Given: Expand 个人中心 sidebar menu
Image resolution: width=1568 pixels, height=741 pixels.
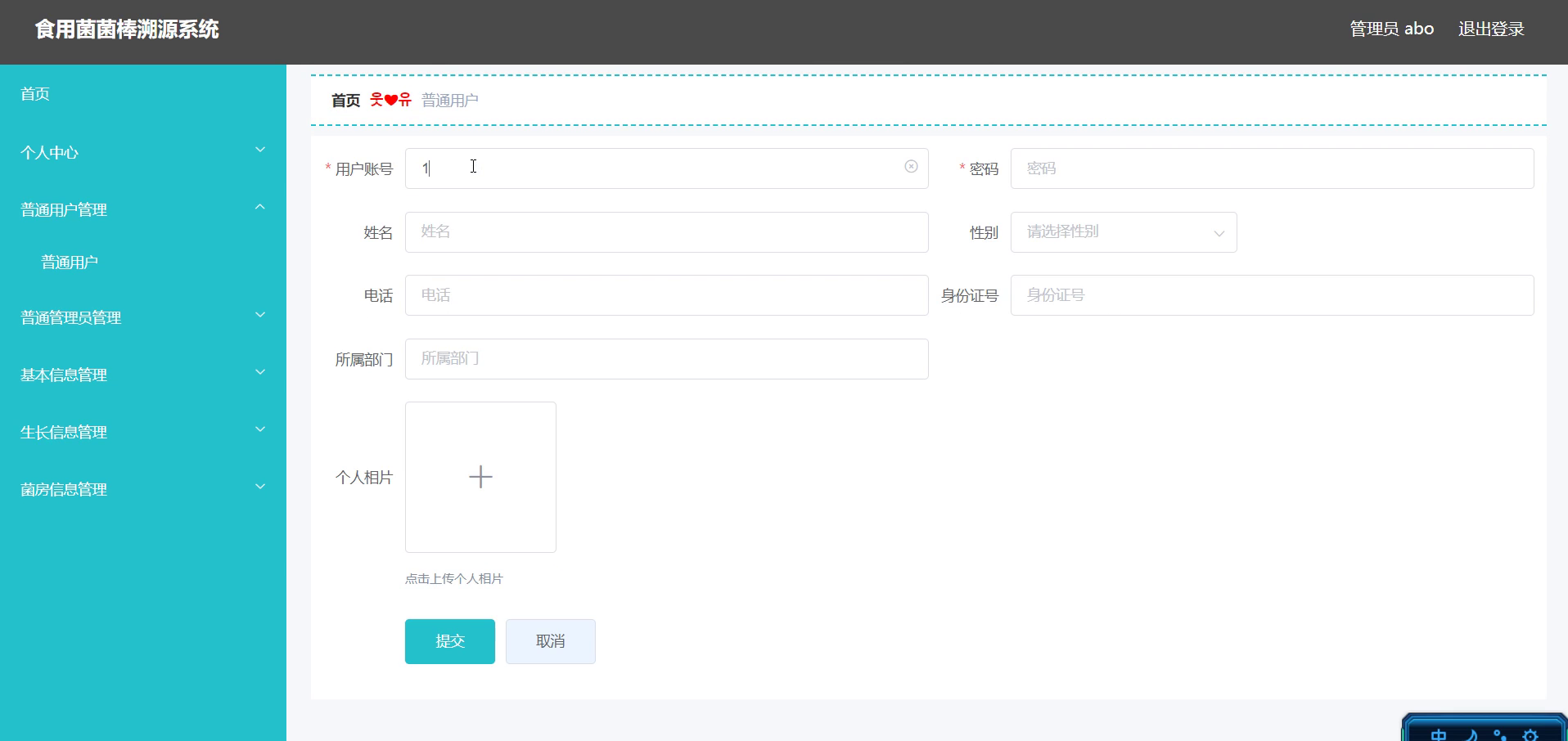Looking at the screenshot, I should click(x=143, y=152).
